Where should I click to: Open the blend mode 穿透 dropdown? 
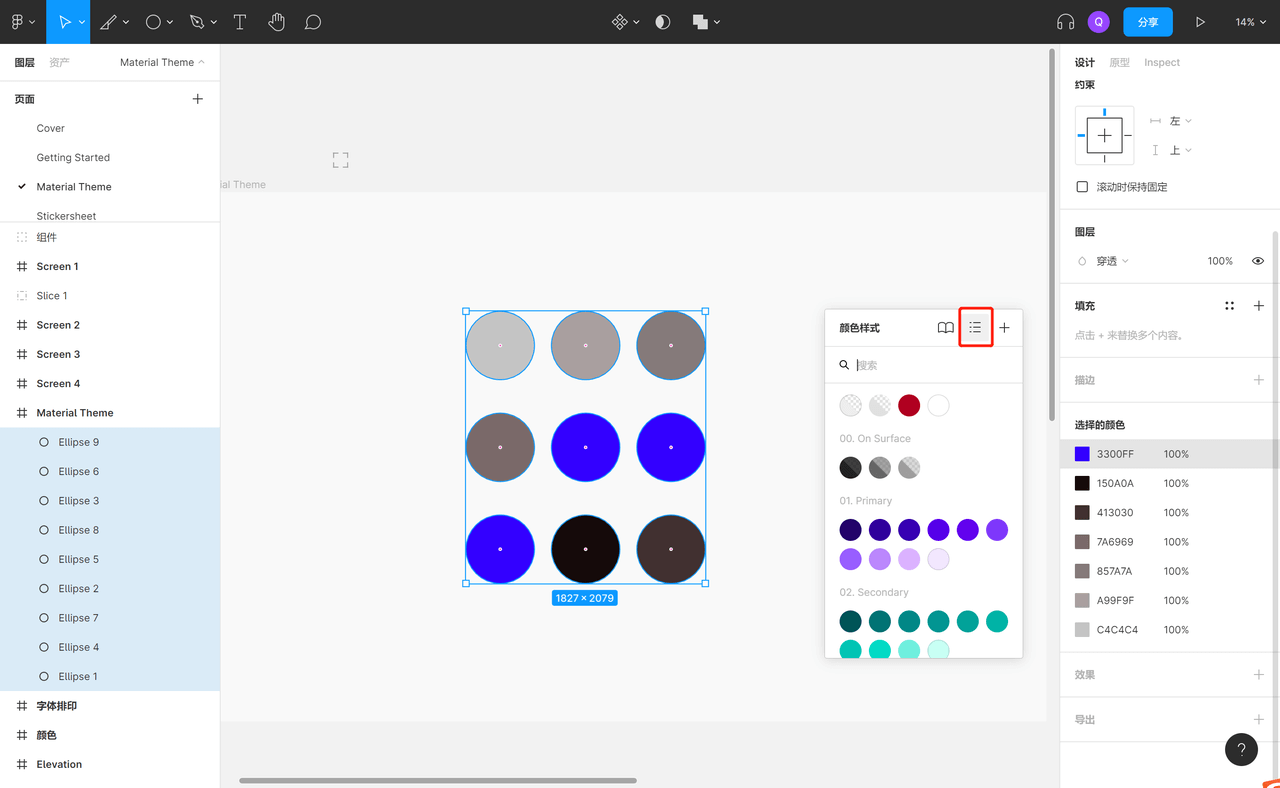coord(1111,261)
